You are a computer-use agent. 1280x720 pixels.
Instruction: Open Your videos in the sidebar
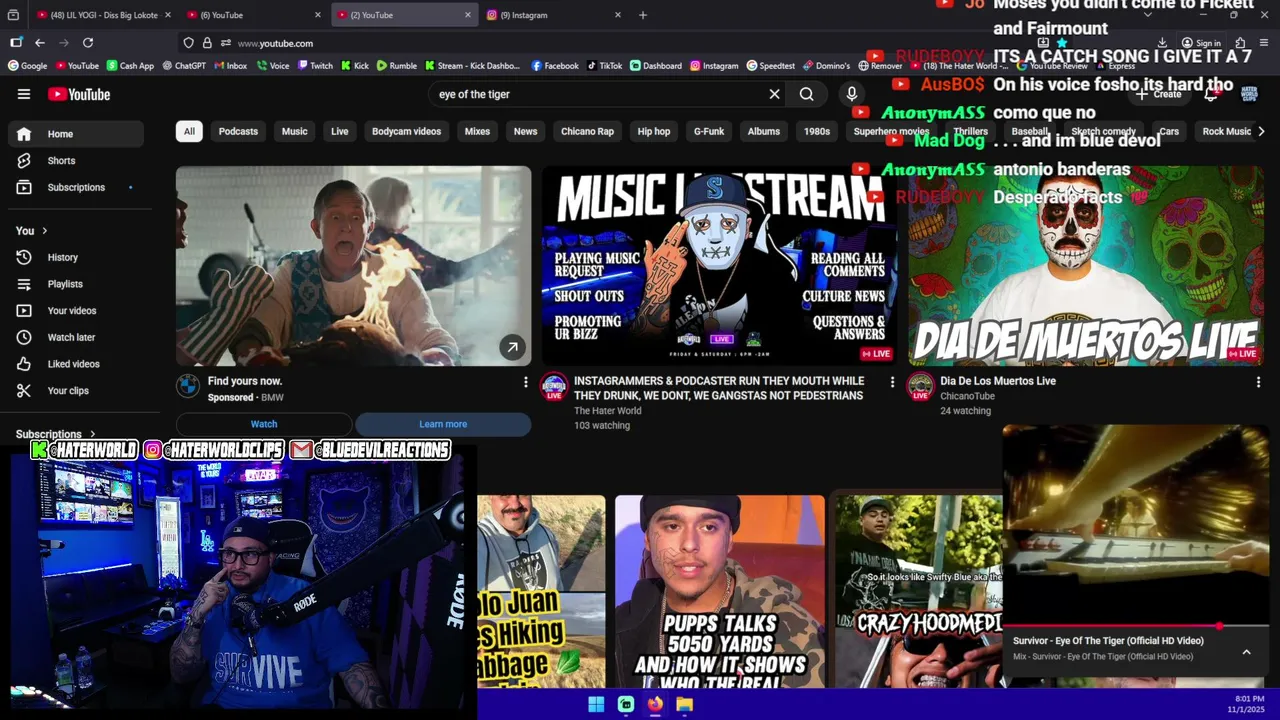[x=76, y=311]
